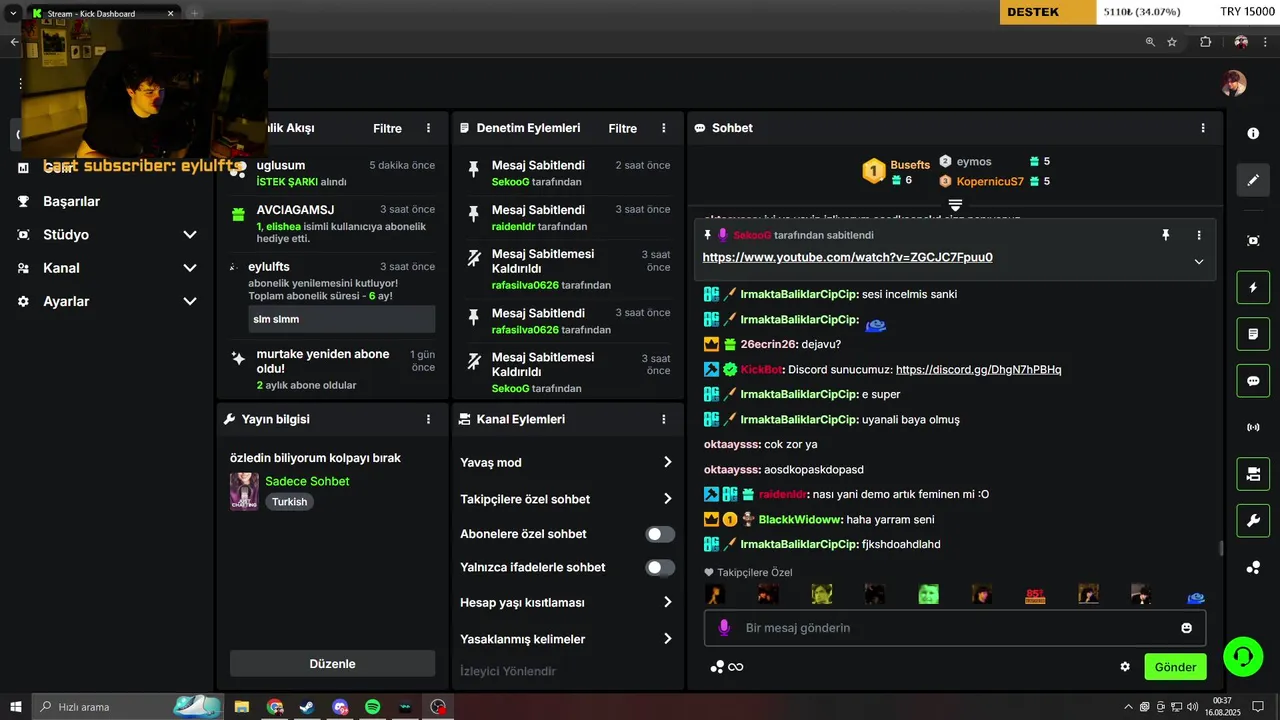Expand the Stüdyo sidebar section
Image resolution: width=1280 pixels, height=720 pixels.
(x=190, y=235)
